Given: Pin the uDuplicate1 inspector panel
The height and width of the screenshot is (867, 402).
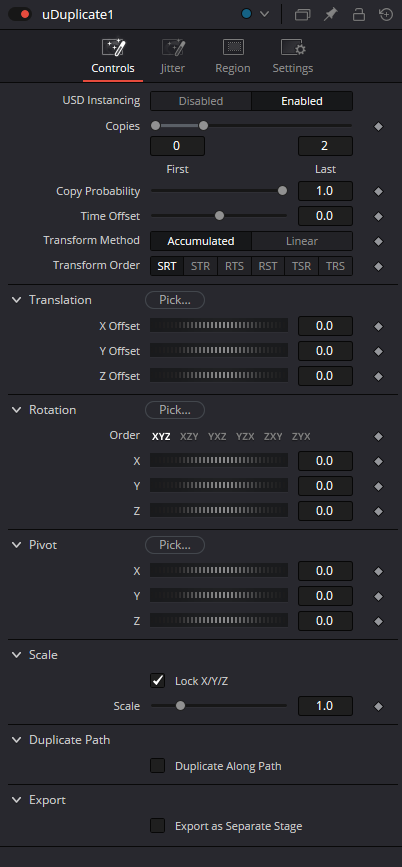Looking at the screenshot, I should [330, 15].
